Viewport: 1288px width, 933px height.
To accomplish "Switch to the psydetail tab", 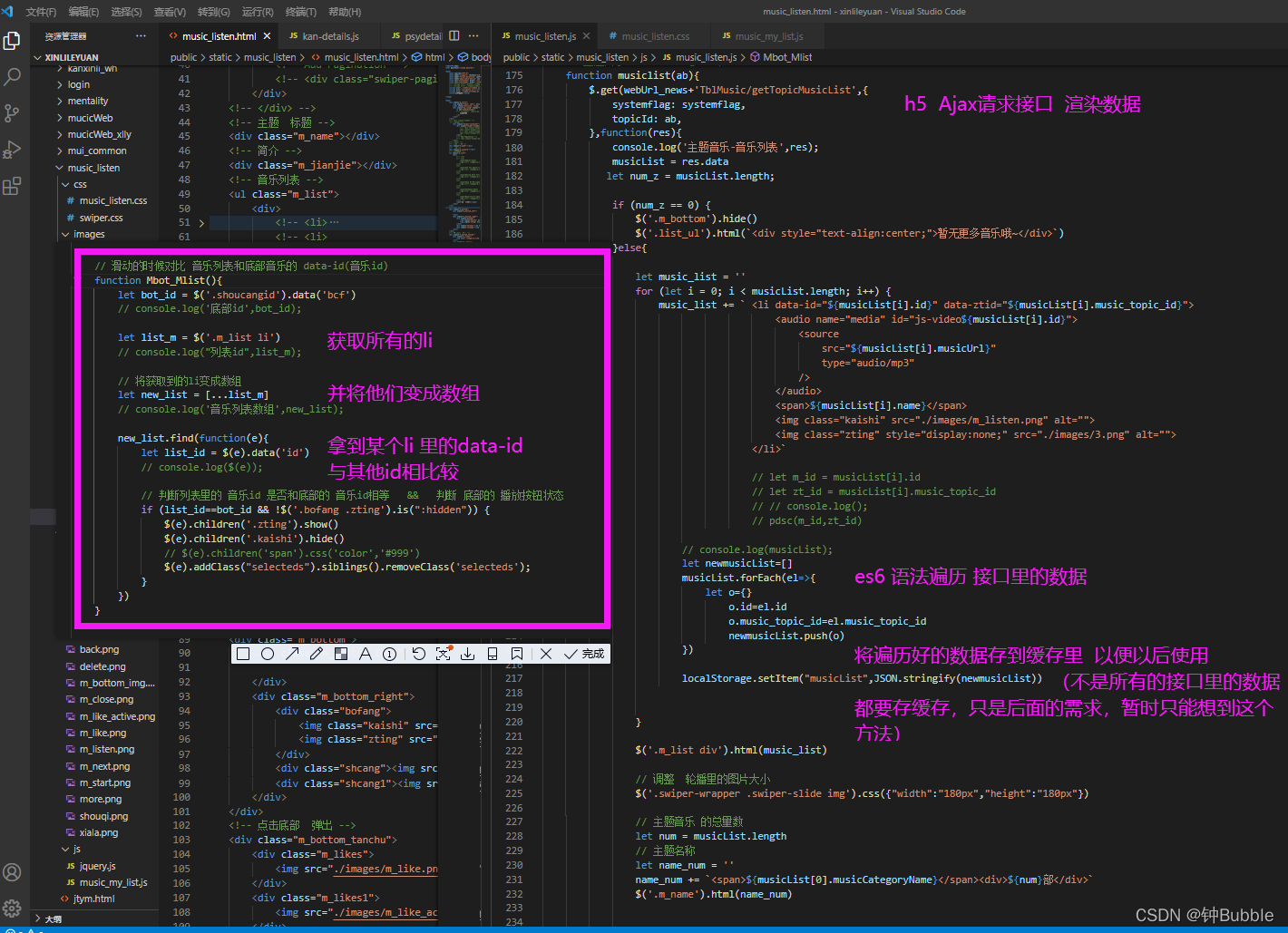I will pos(417,36).
